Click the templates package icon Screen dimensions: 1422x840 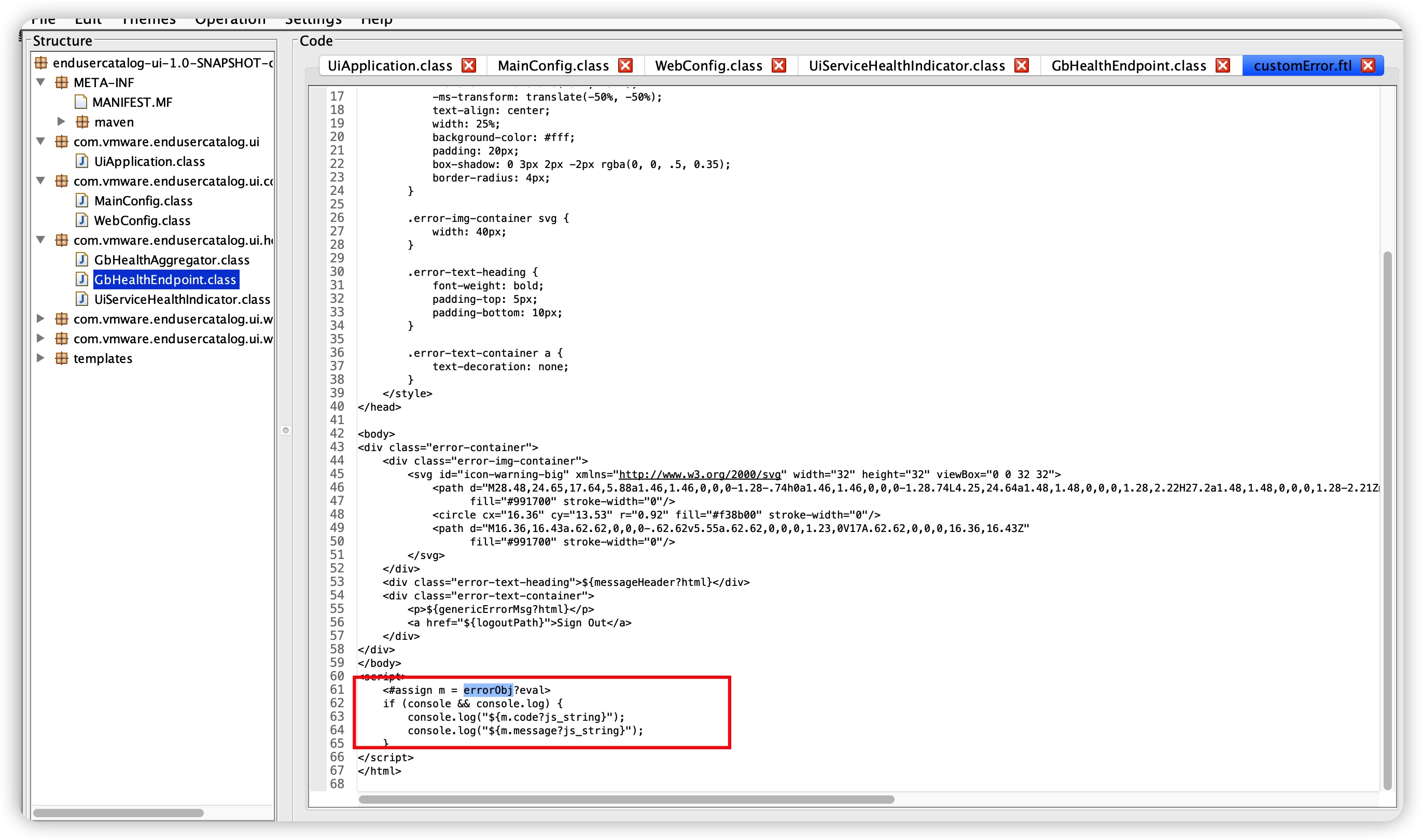pyautogui.click(x=62, y=358)
